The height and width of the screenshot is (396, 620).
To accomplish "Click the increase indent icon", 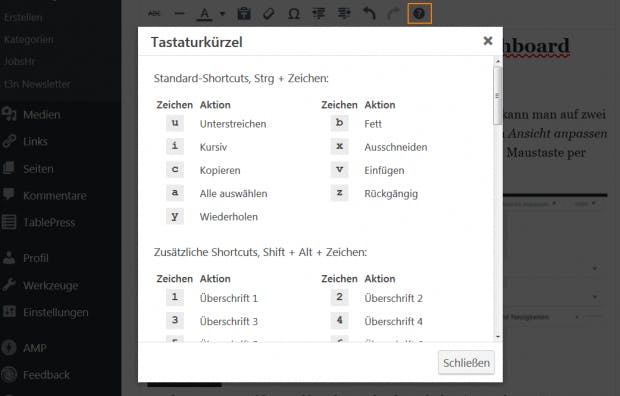I will 344,14.
